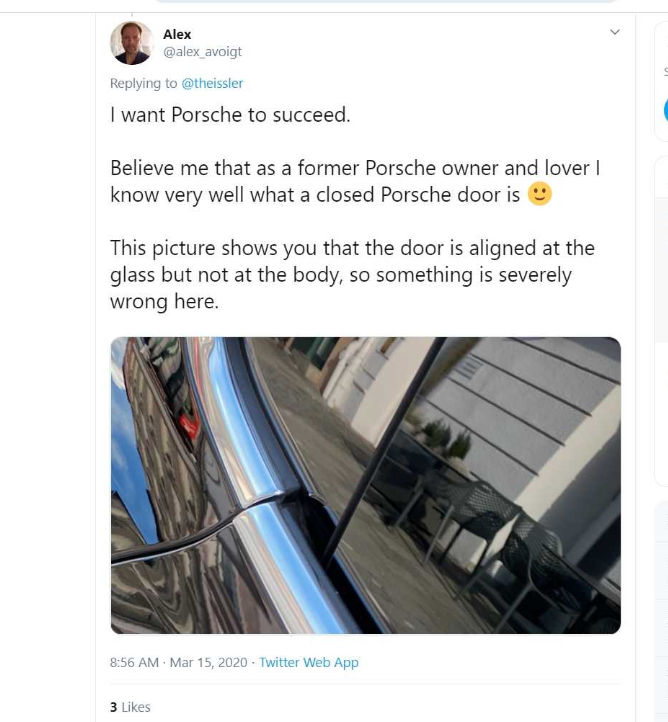This screenshot has width=668, height=722.
Task: Open the display name Alex profile
Action: pos(177,34)
